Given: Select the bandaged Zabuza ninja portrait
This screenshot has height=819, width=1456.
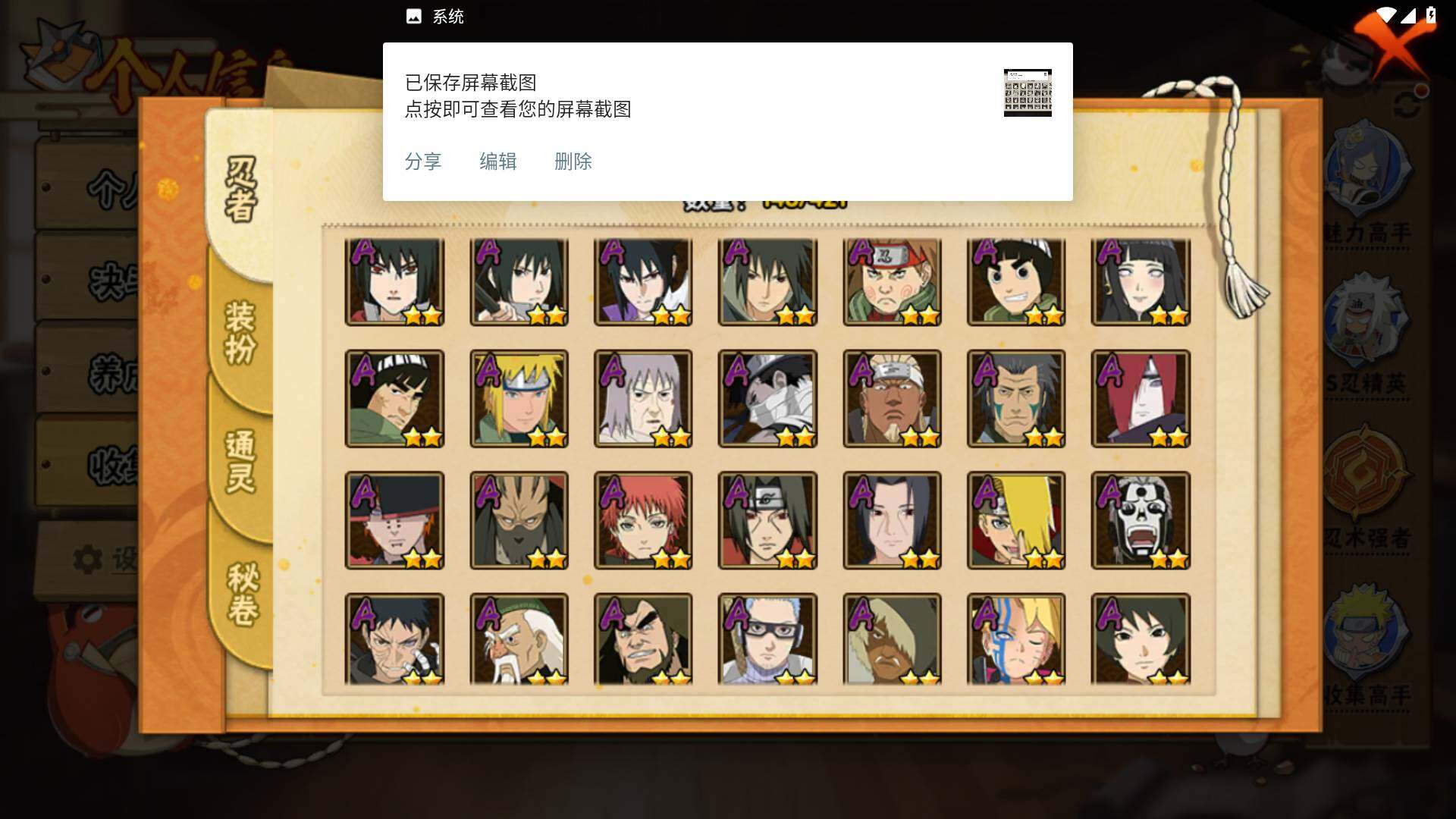Looking at the screenshot, I should pos(767,399).
